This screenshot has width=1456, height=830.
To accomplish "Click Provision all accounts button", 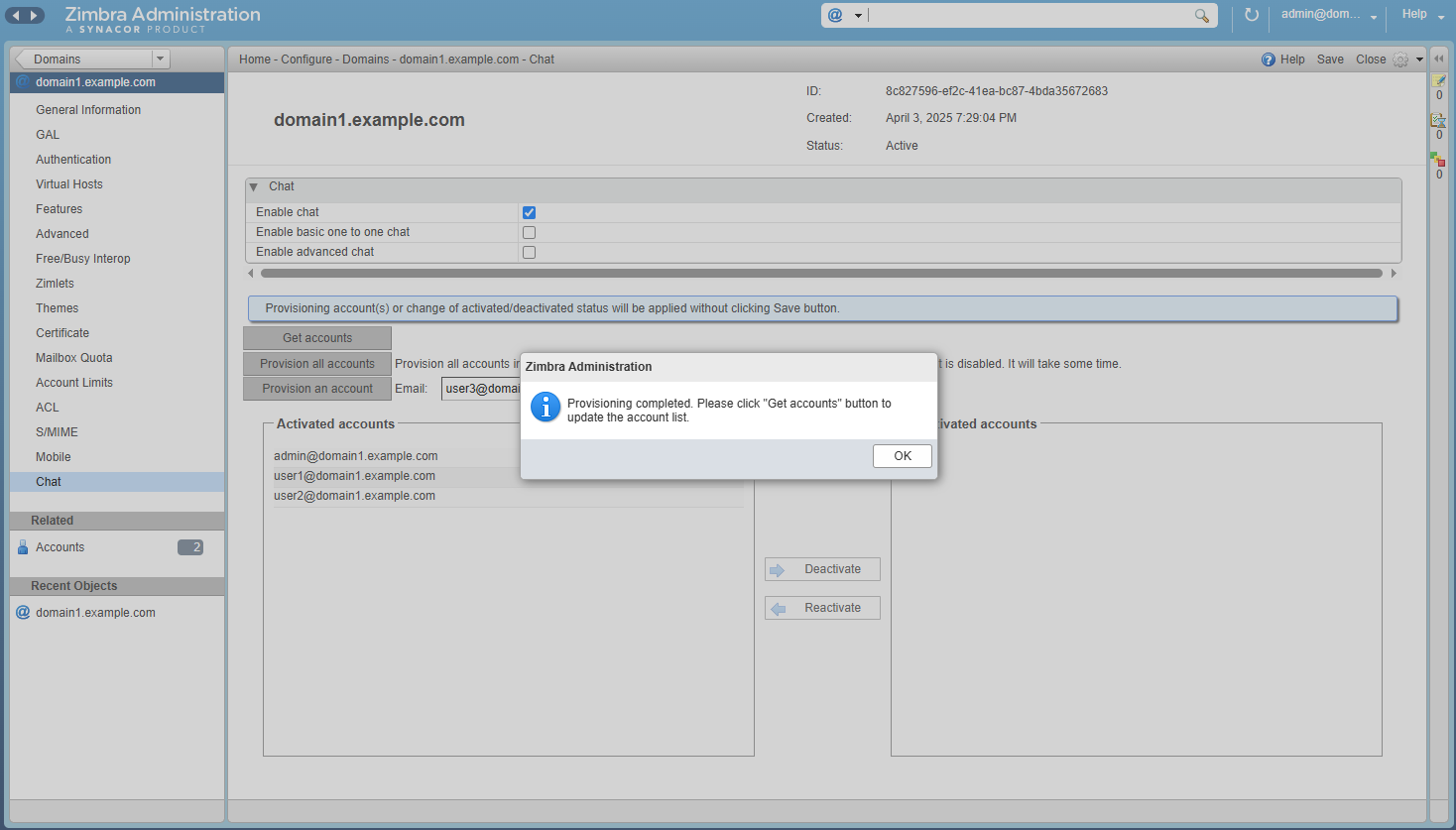I will point(317,364).
